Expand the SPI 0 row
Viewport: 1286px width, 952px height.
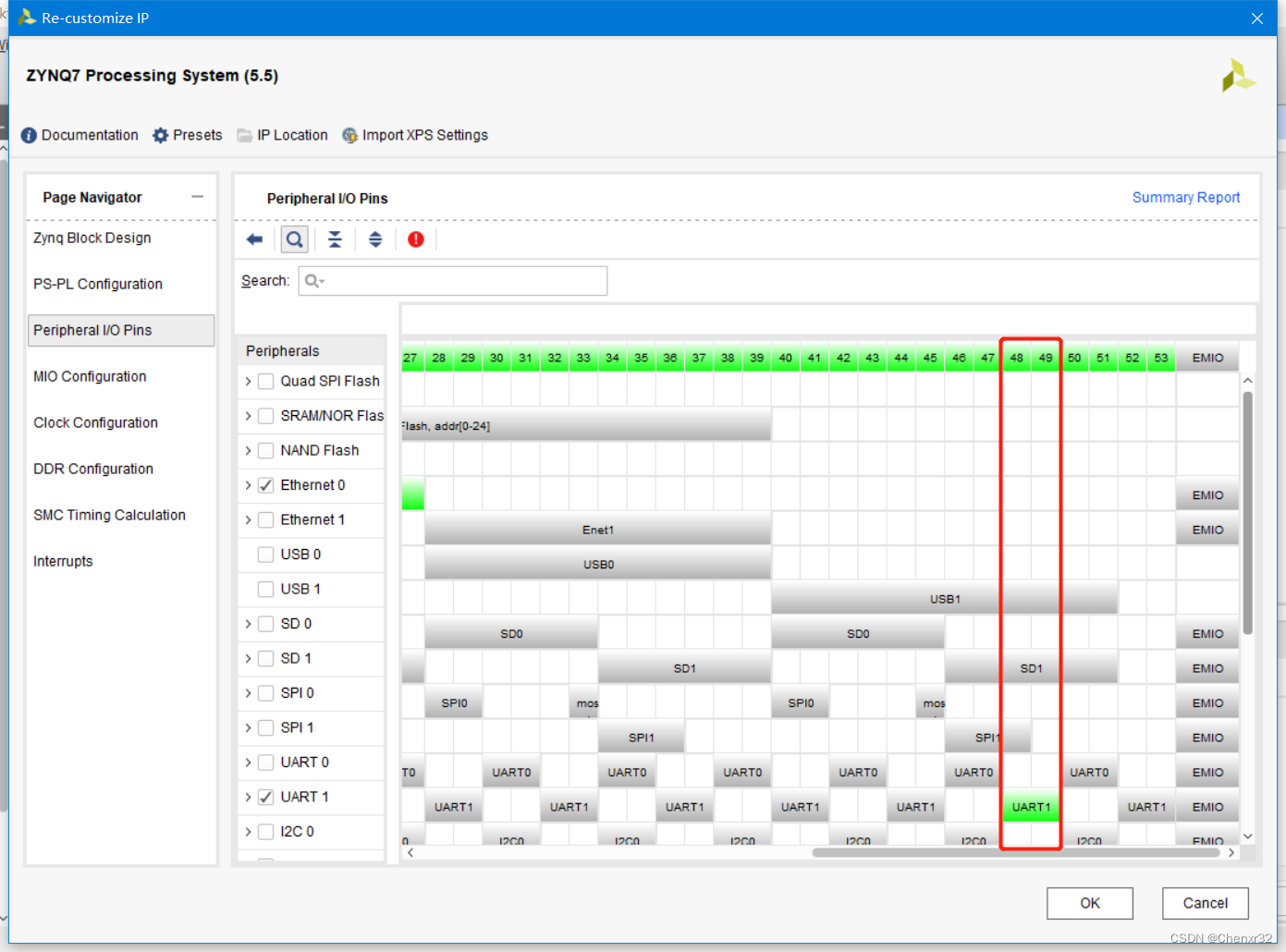coord(248,693)
